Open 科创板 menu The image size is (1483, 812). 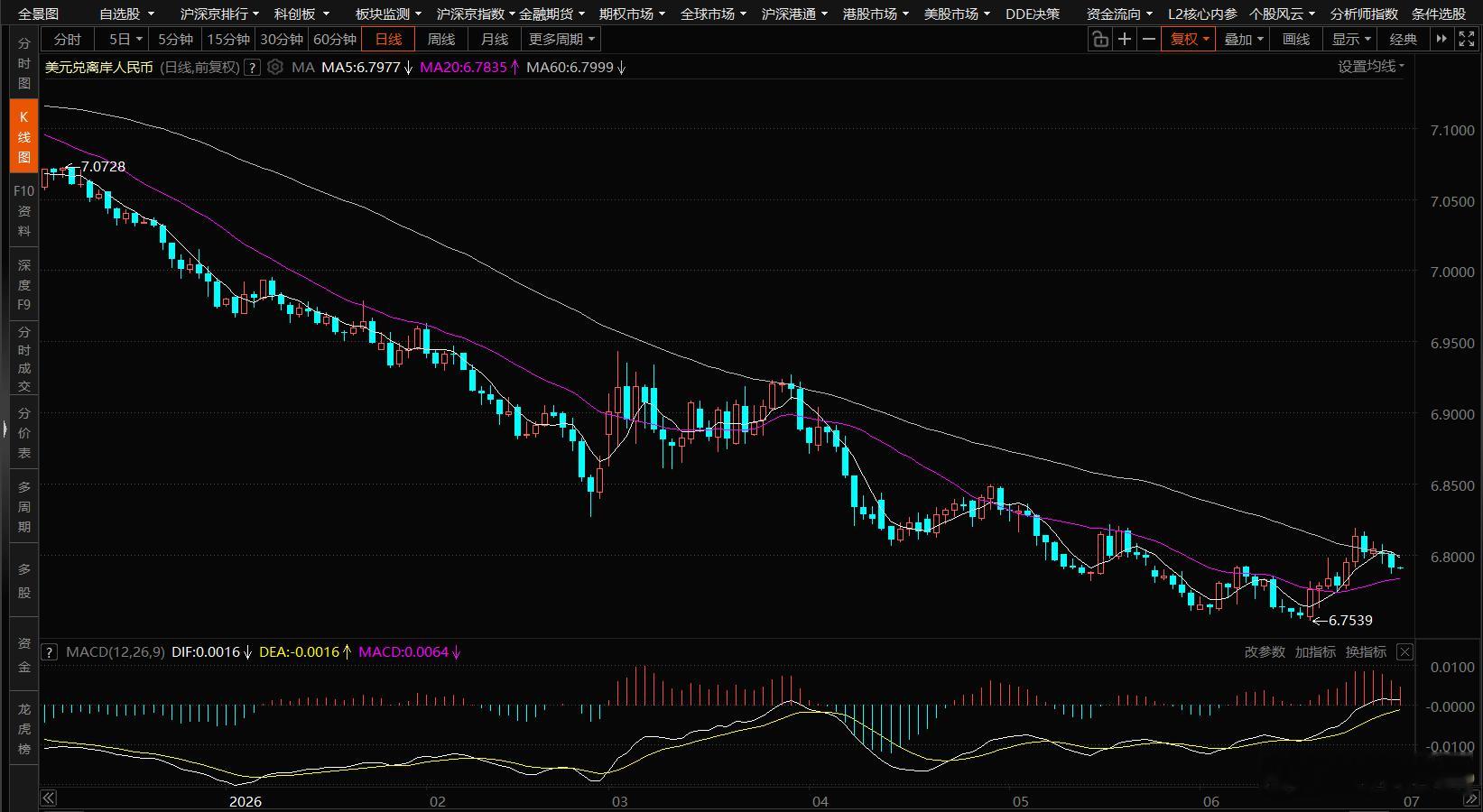[x=301, y=14]
